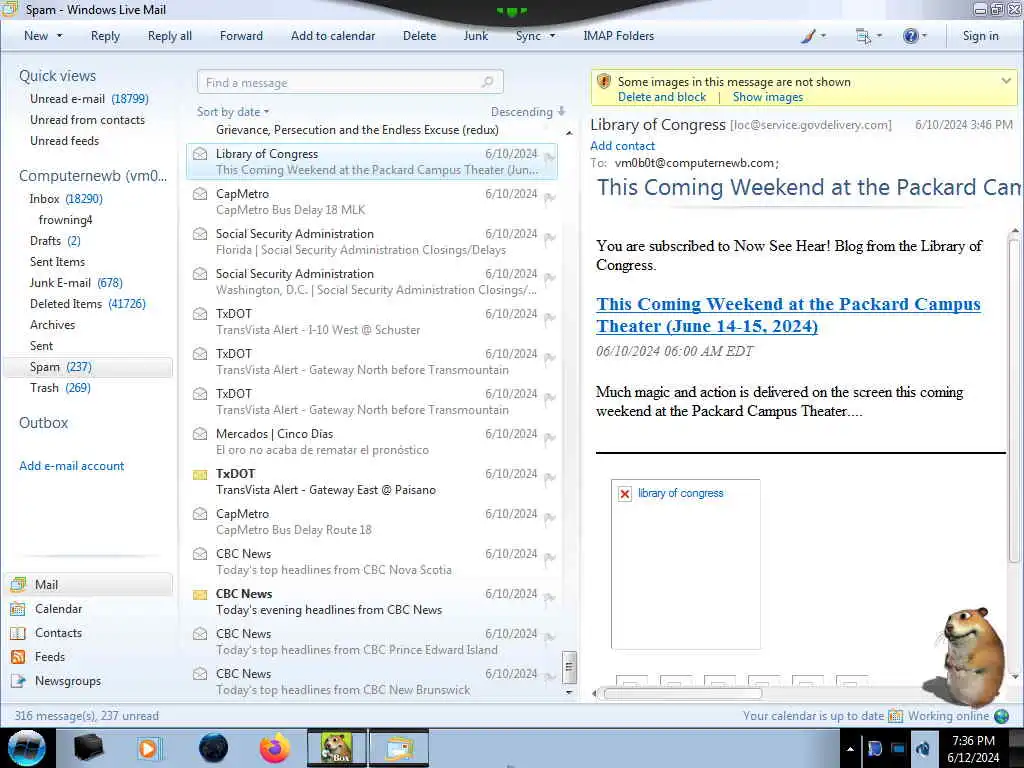Click the Working online globe icon

(1001, 716)
